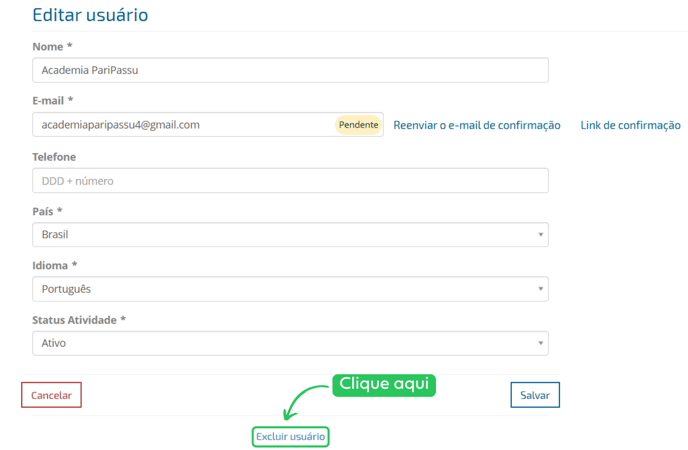
Task: Resend confirmation via Reenviar o e-mail link
Action: click(x=476, y=125)
